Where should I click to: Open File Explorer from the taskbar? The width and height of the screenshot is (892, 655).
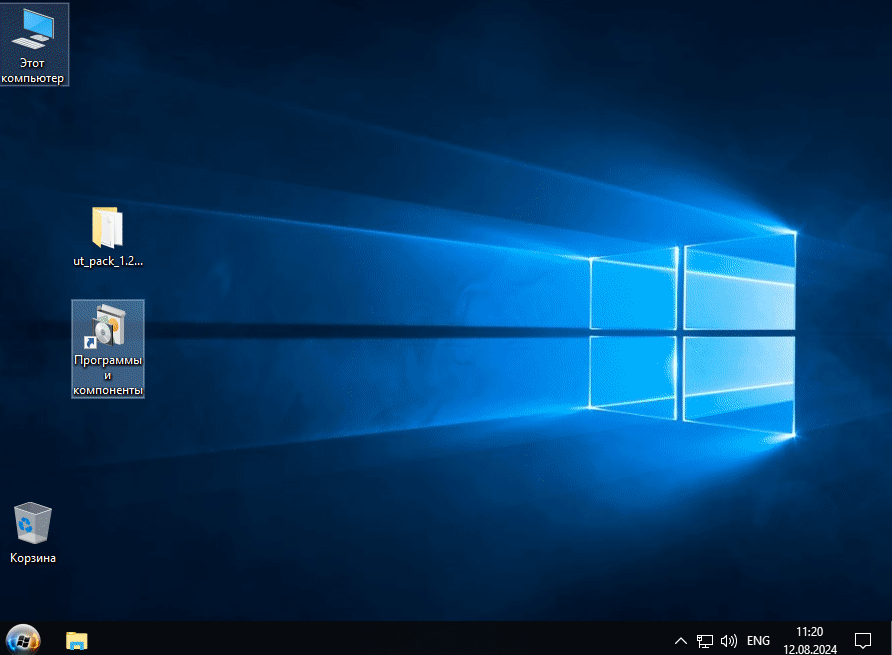77,640
